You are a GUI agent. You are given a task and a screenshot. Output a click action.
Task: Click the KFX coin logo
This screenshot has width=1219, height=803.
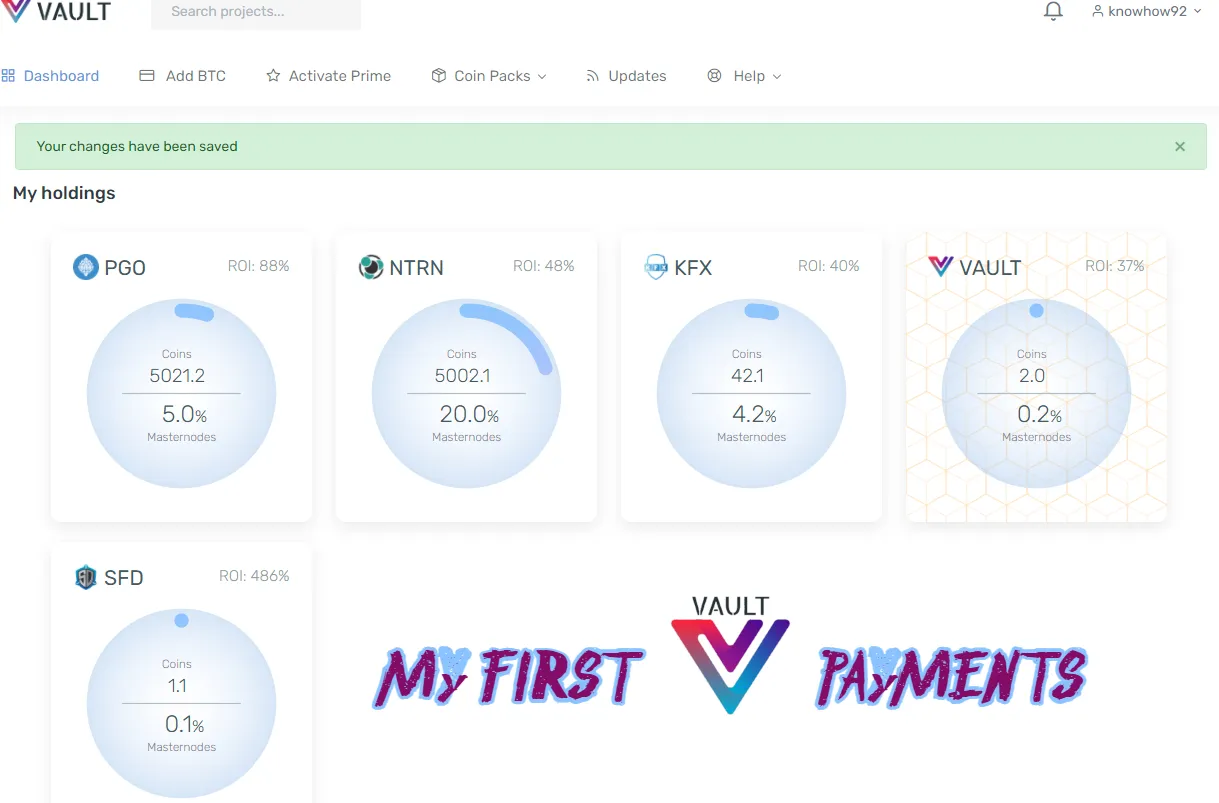point(656,267)
